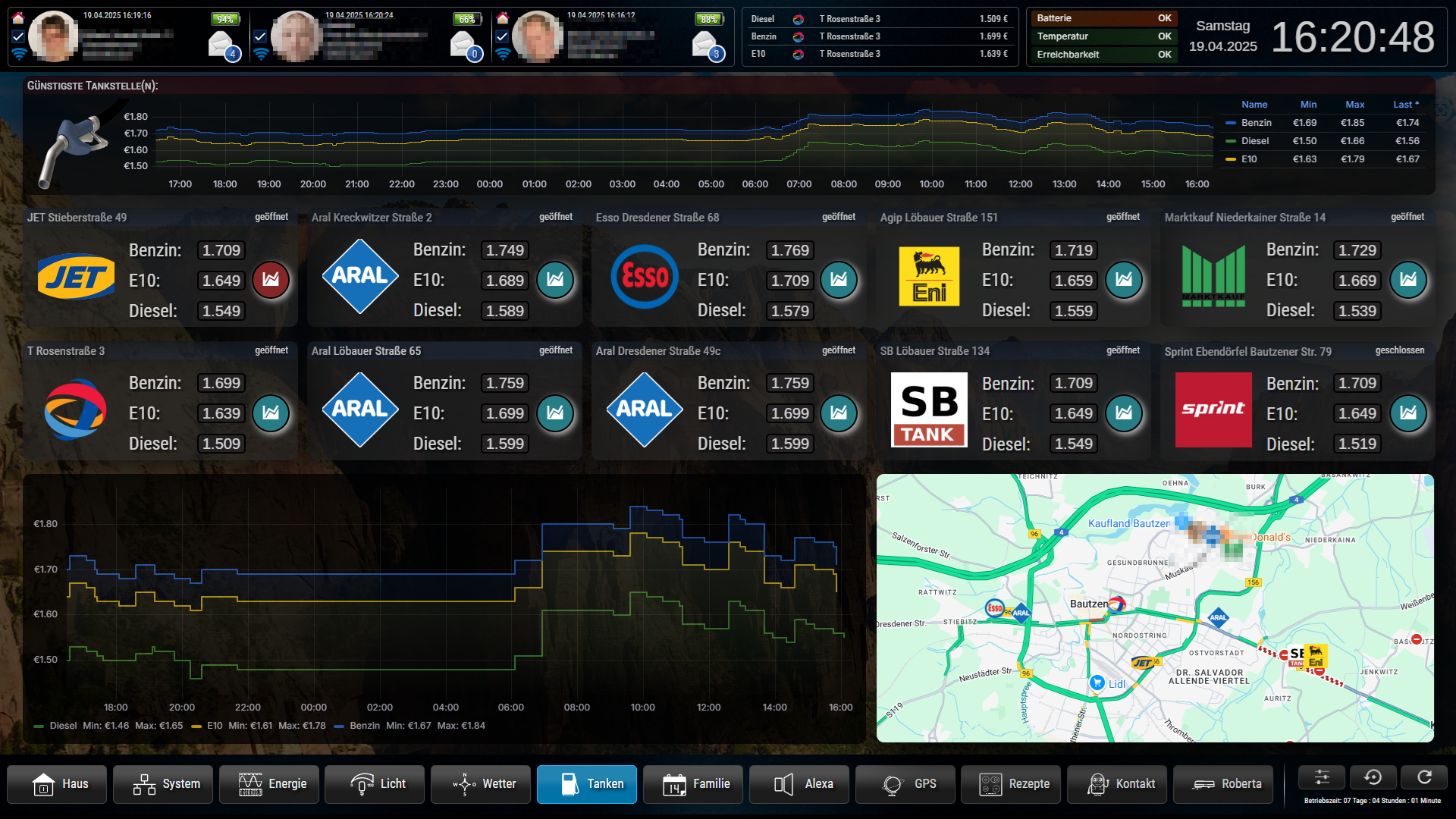The width and height of the screenshot is (1456, 819).
Task: Click the restore/reset circular arrow icon
Action: point(1373,777)
